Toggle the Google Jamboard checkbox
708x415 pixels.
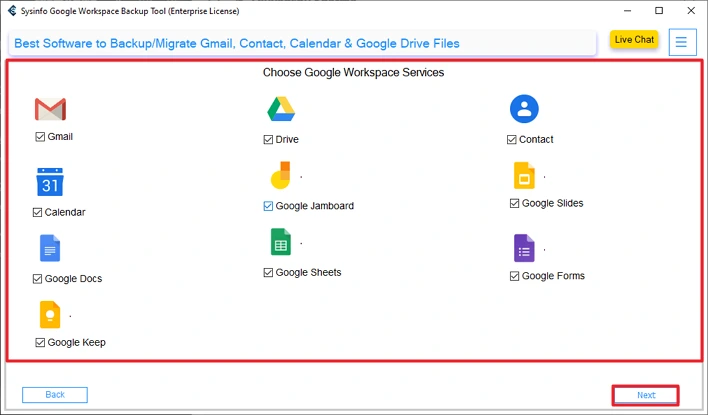tap(268, 206)
